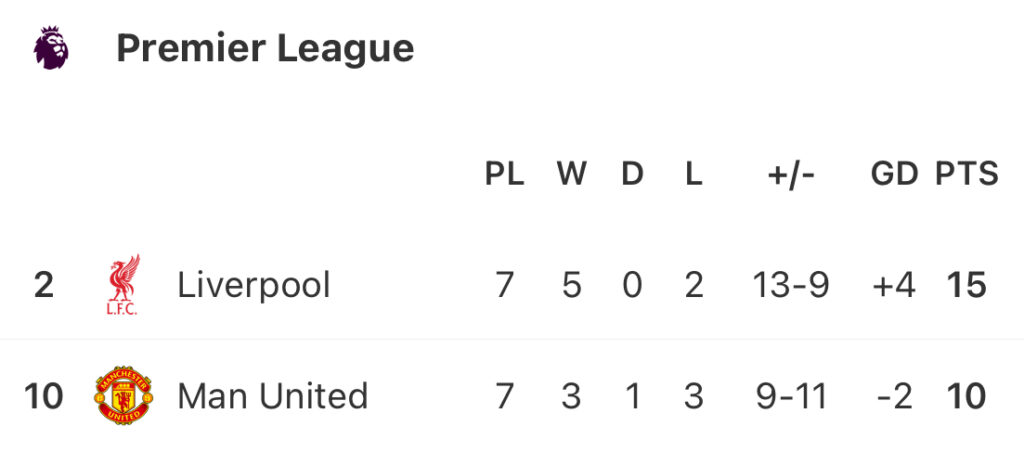Click the GD column header
Screen dimensions: 1024x465
tap(894, 174)
